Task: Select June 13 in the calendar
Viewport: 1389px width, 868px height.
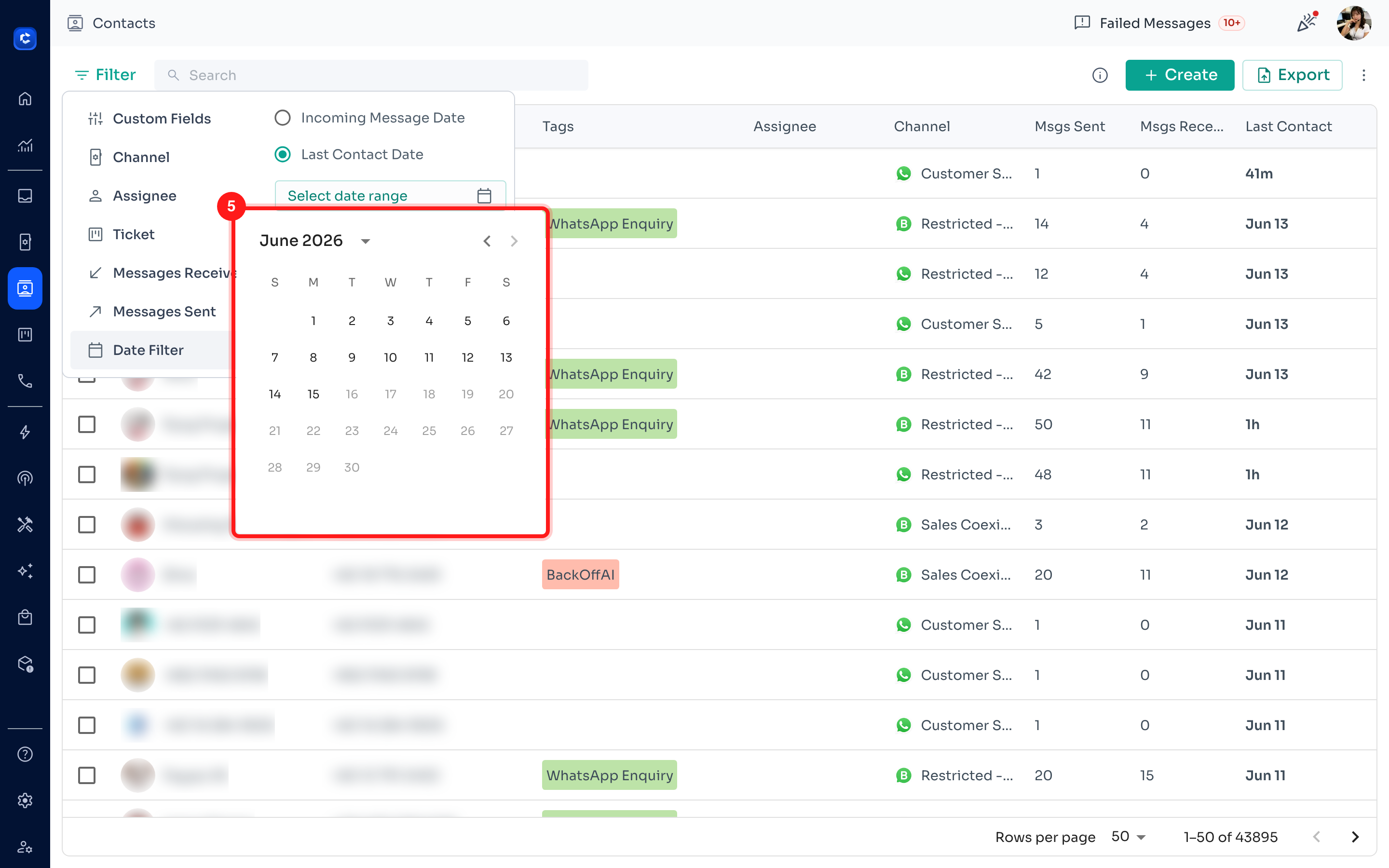Action: pos(506,358)
